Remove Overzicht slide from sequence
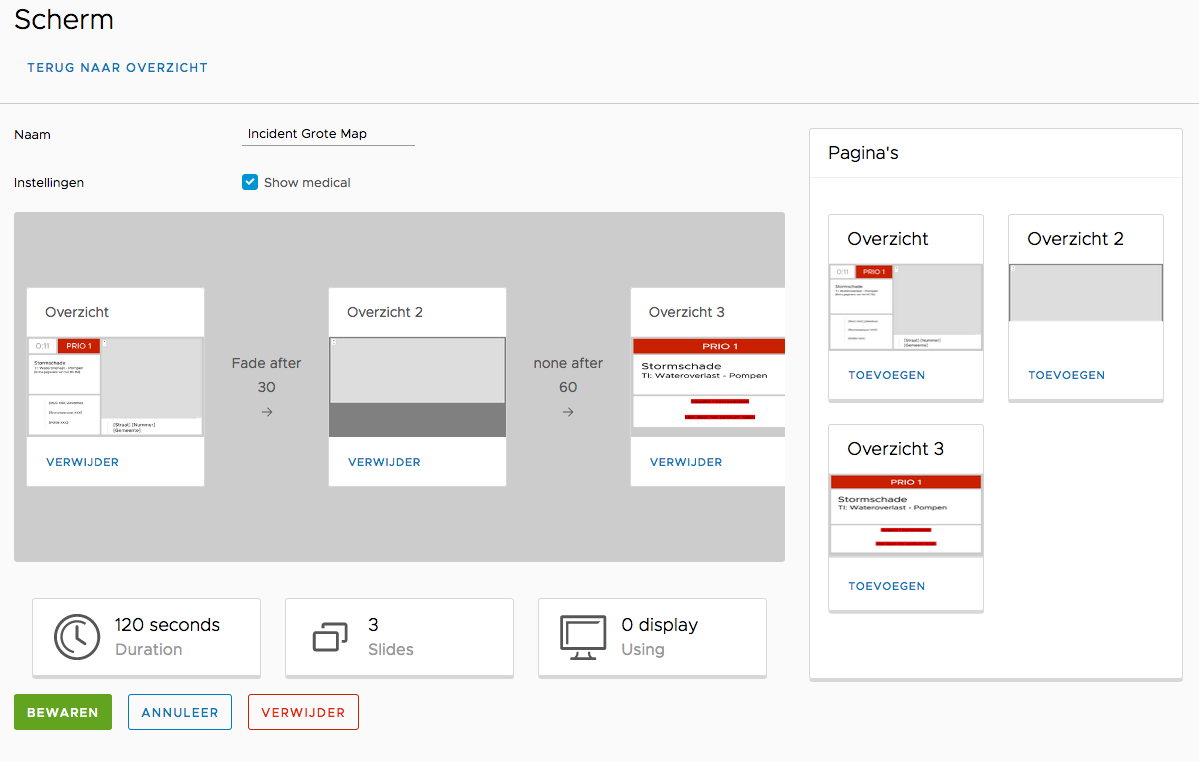This screenshot has height=762, width=1199. coord(82,462)
